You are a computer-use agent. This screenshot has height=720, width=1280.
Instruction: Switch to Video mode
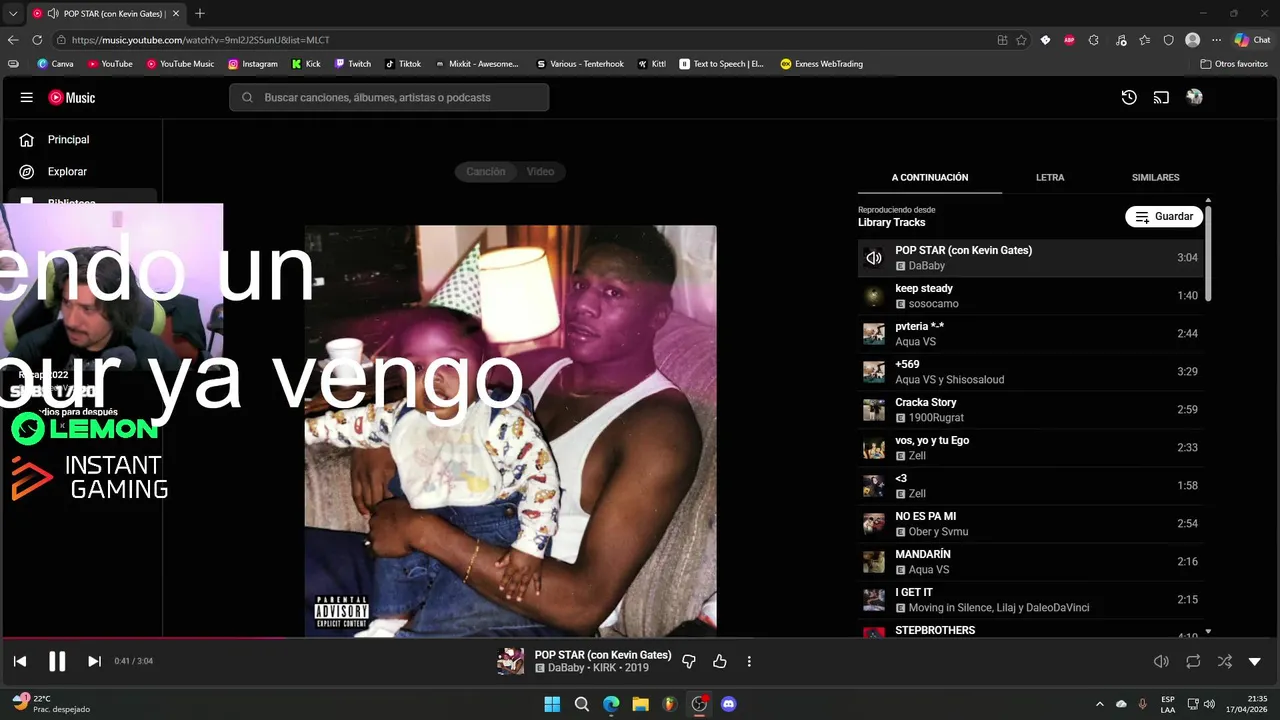click(x=541, y=172)
